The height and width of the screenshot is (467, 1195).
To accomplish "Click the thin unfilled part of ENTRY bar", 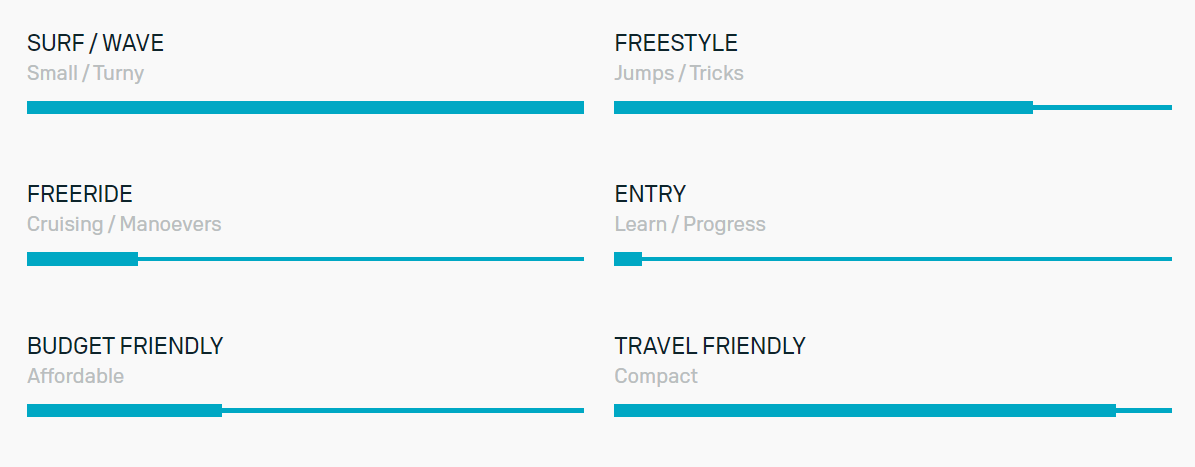I will (x=907, y=259).
